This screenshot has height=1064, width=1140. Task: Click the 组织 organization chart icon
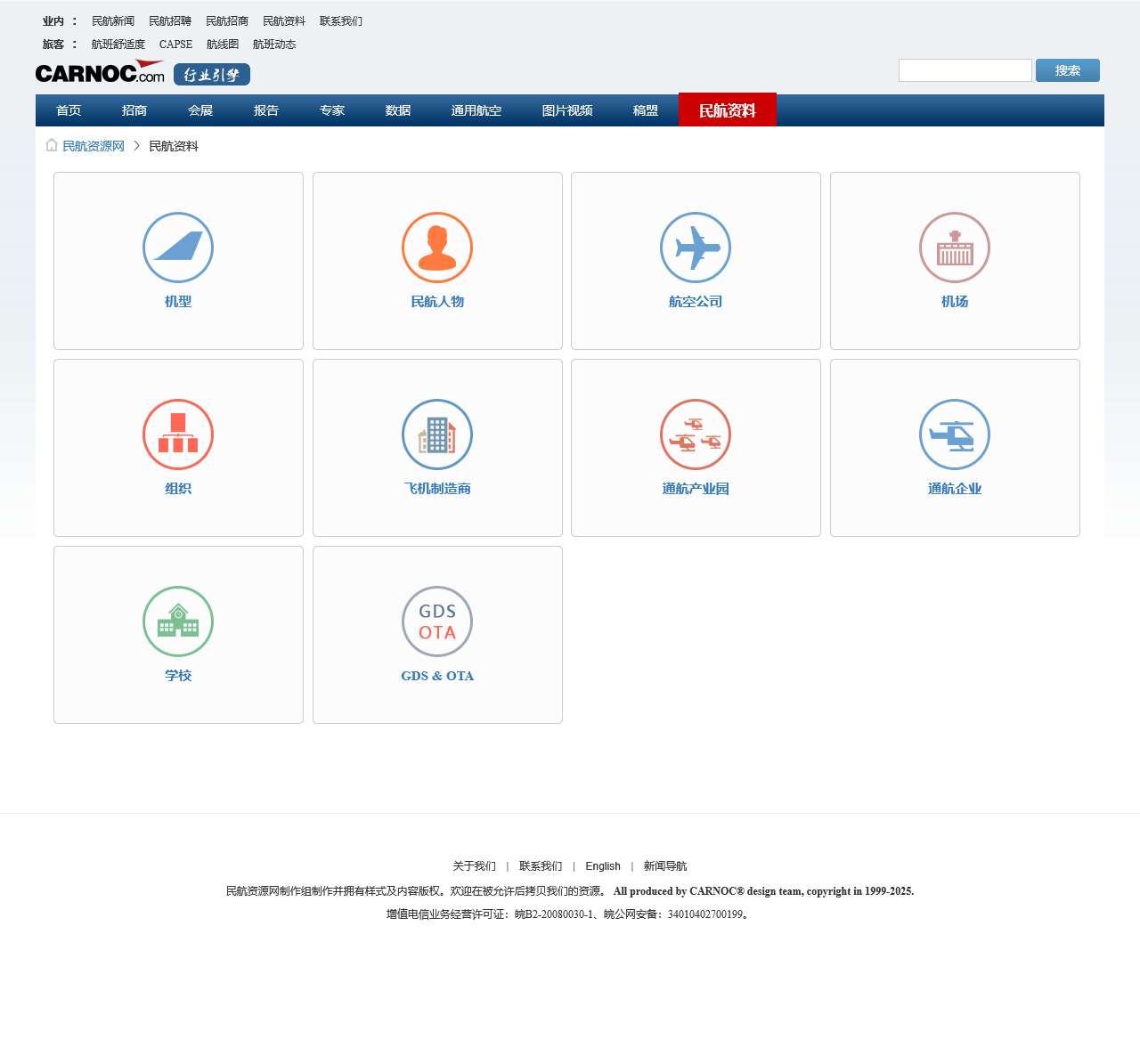[178, 435]
